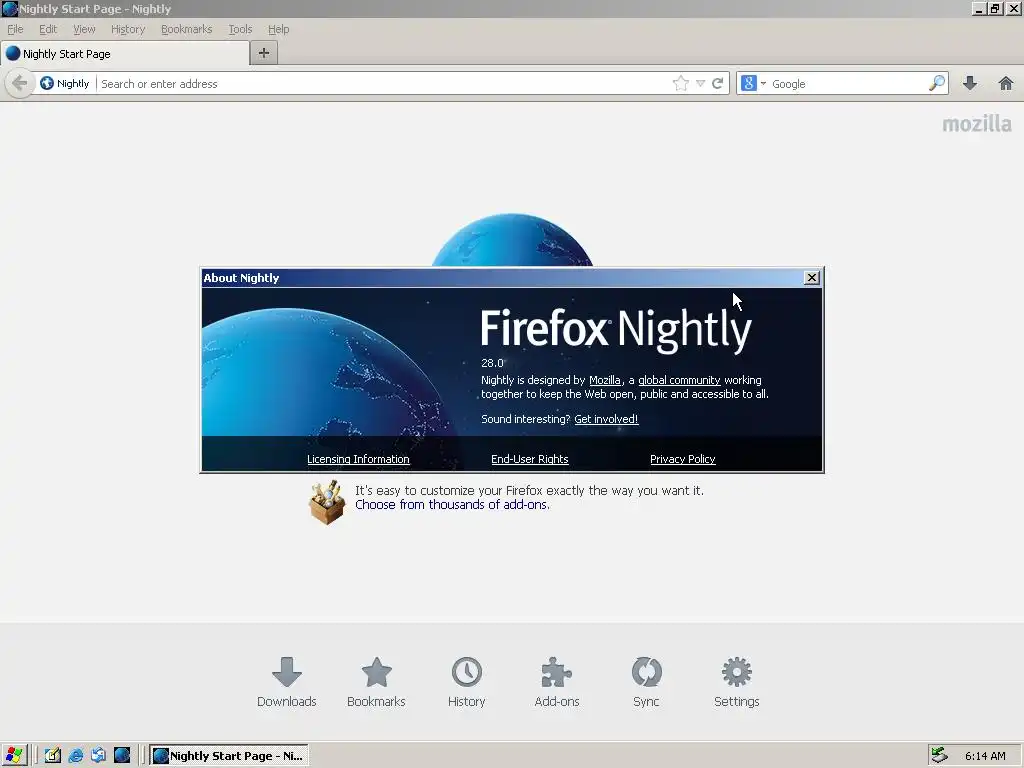1024x768 pixels.
Task: Click the Back arrow navigation button
Action: coord(20,84)
